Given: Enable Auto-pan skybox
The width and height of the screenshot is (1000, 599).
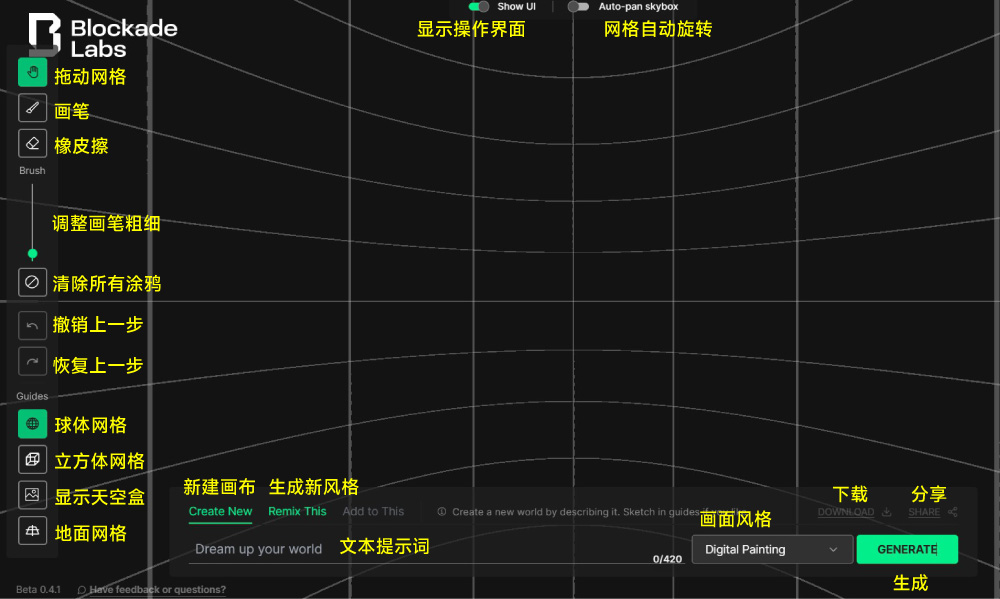Looking at the screenshot, I should pos(578,6).
